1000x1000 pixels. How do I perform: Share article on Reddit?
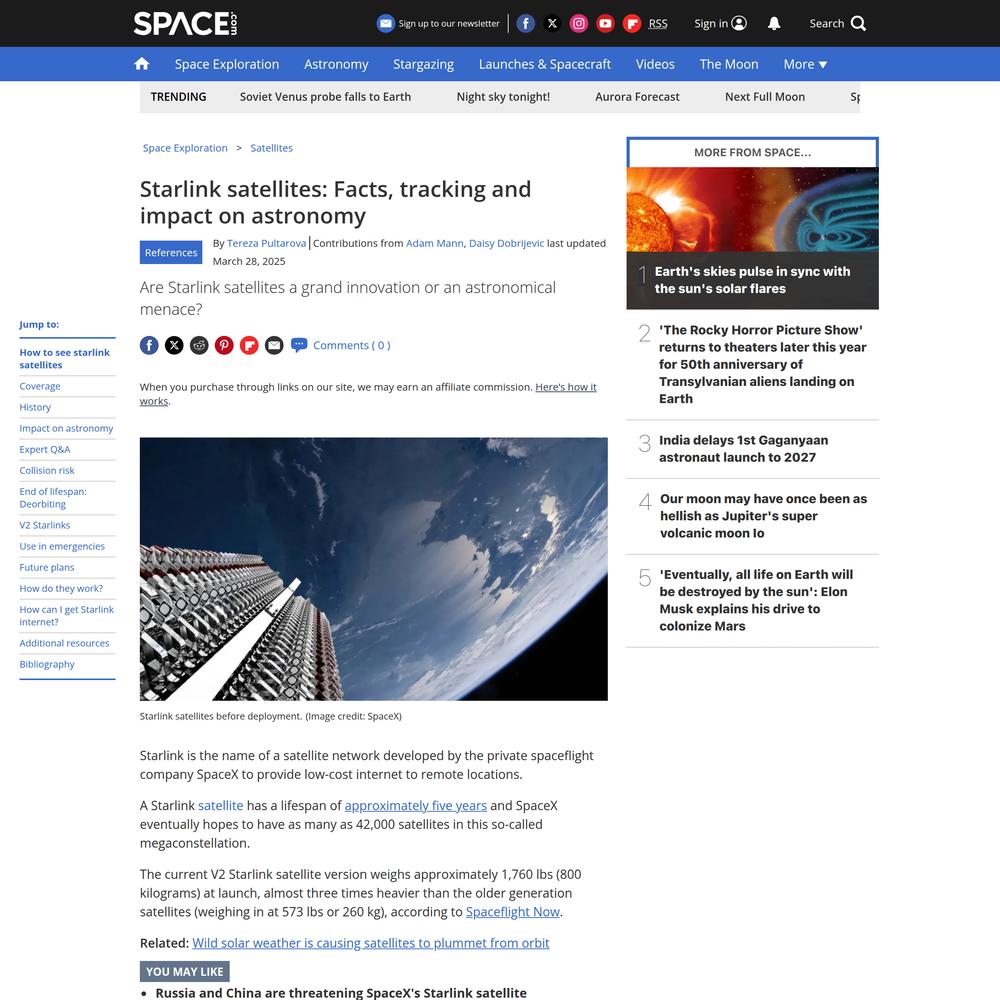pos(199,345)
